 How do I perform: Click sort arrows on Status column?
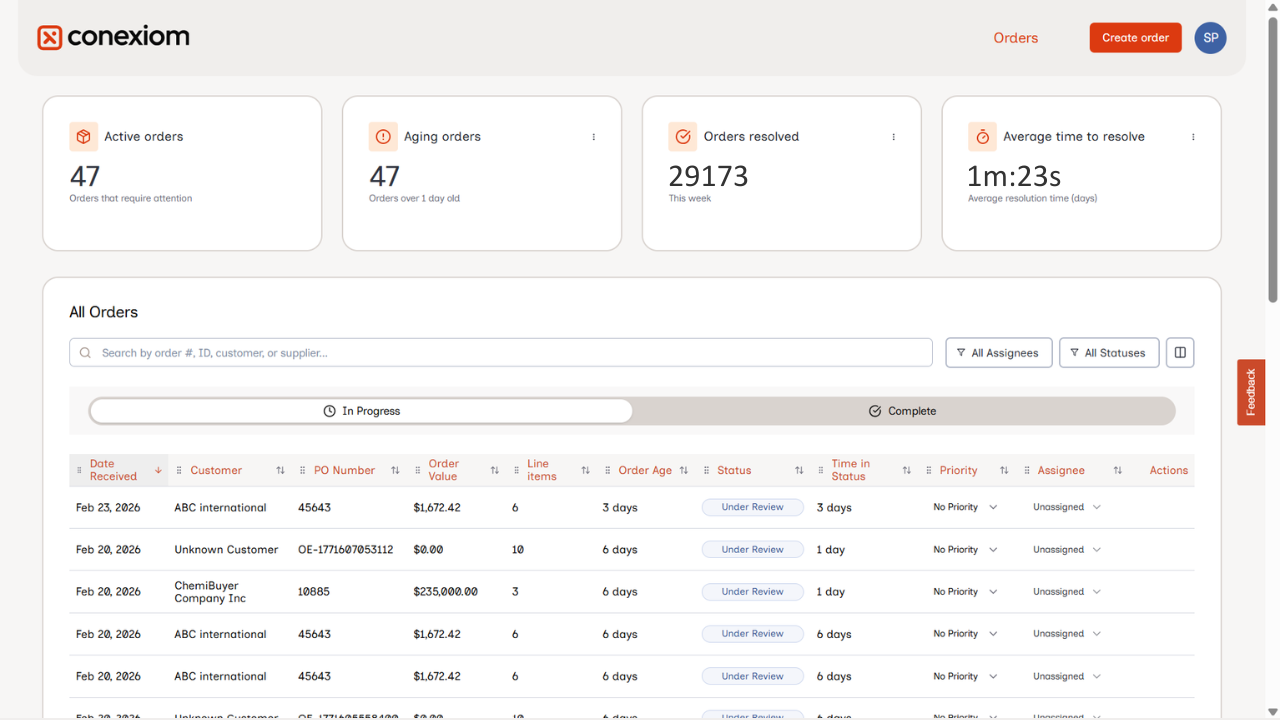click(x=799, y=471)
